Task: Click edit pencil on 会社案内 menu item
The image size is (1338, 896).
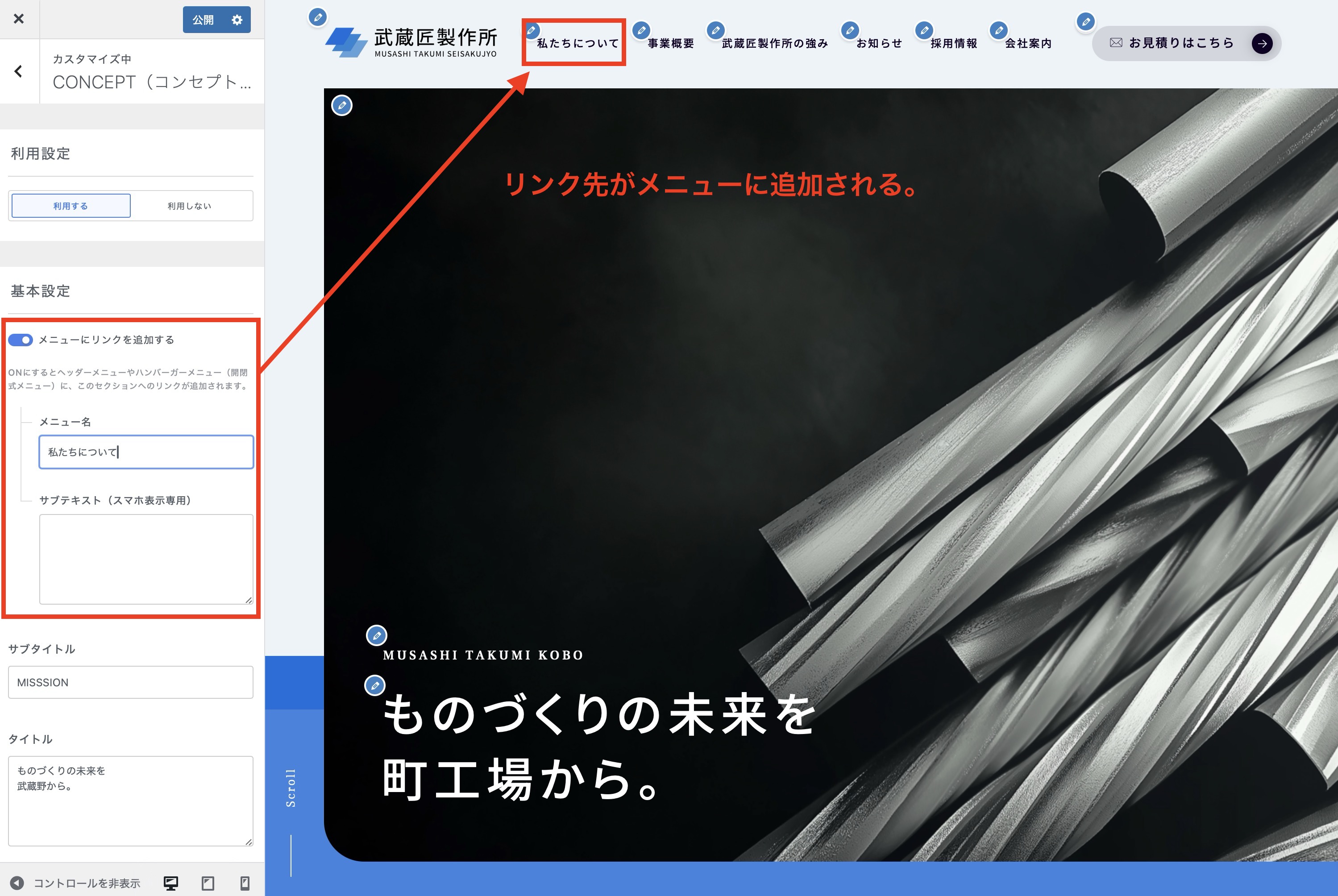Action: tap(998, 30)
